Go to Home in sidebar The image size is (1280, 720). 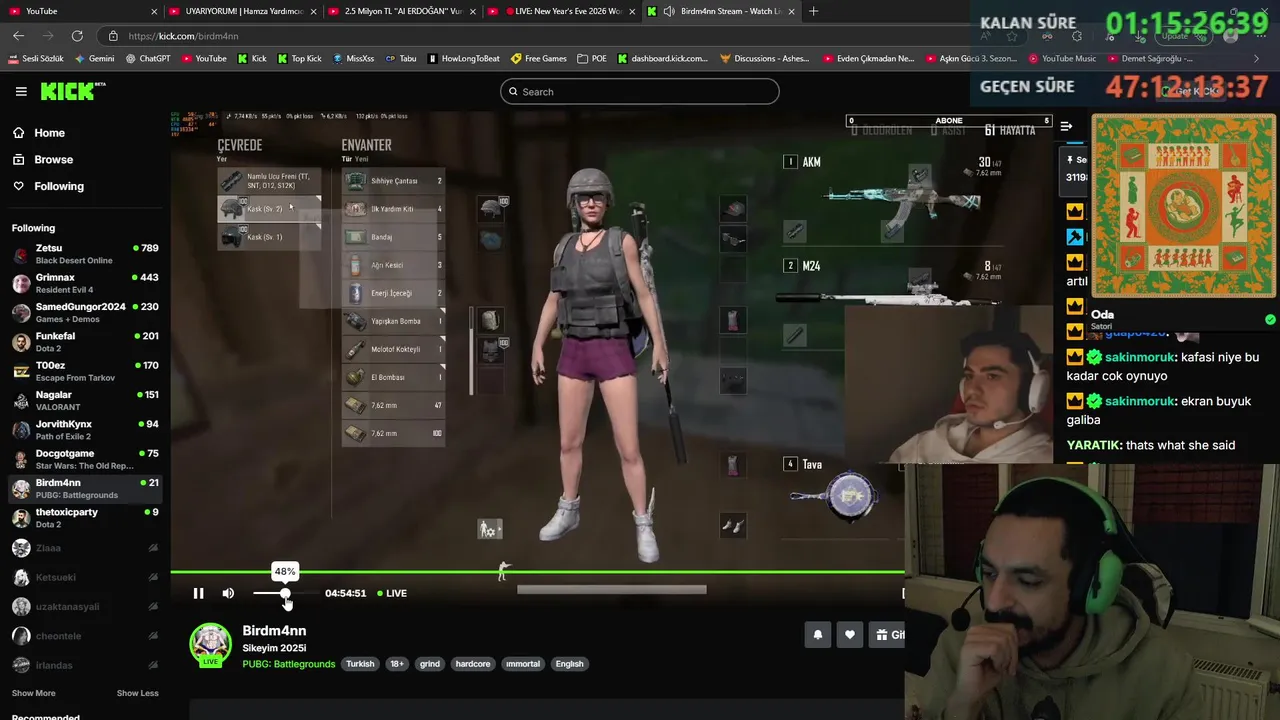pos(49,133)
